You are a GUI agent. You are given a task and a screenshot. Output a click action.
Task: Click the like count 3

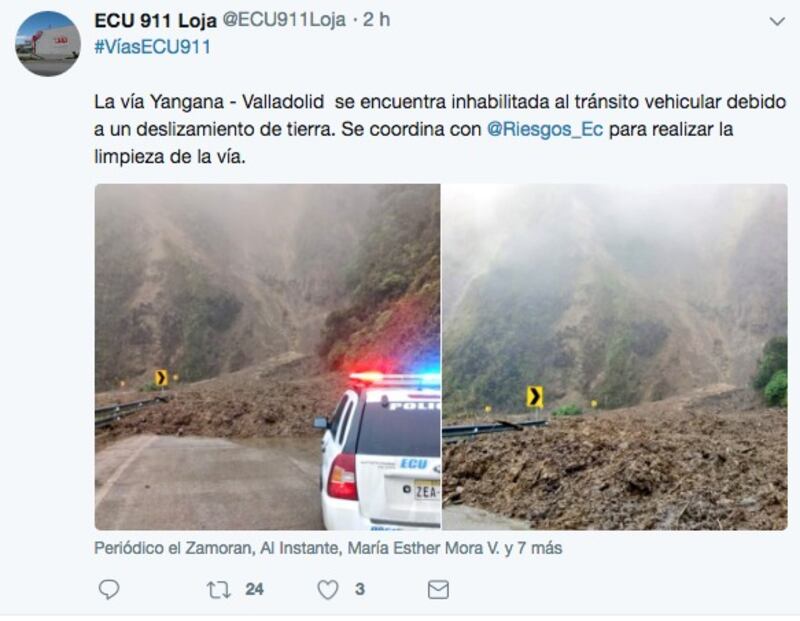tap(360, 589)
